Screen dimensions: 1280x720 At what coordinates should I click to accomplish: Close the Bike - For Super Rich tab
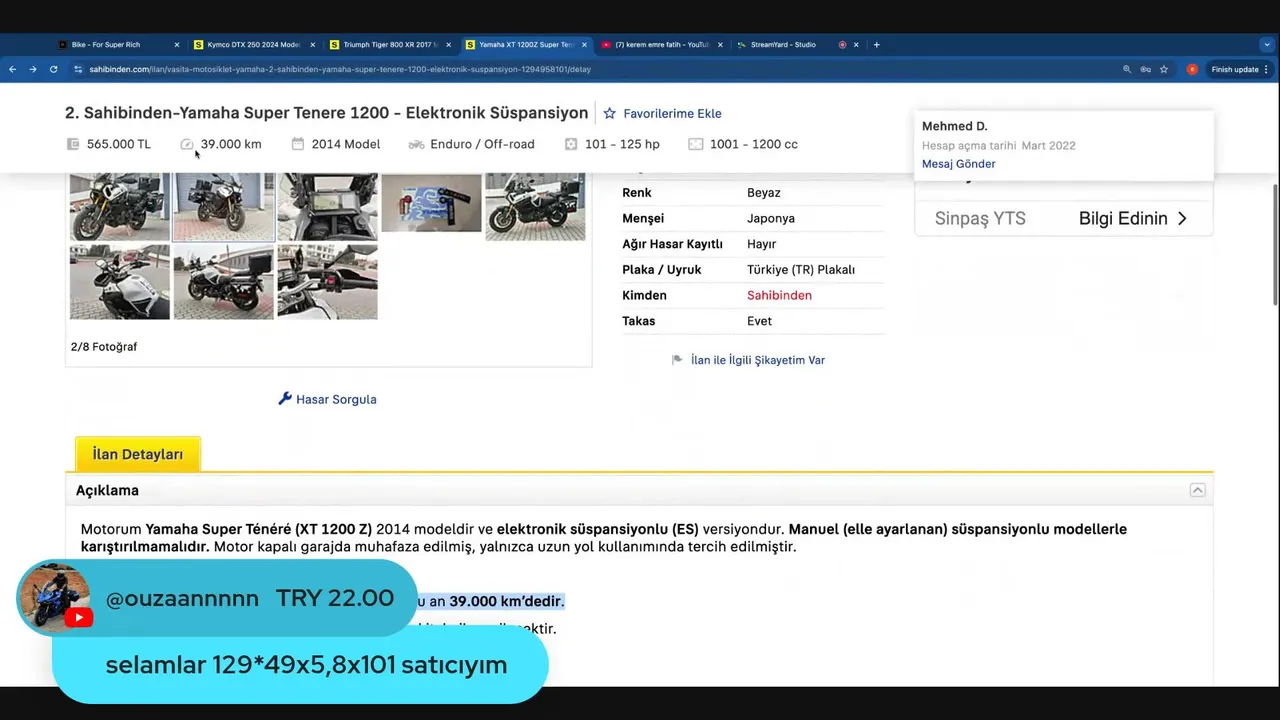pos(177,44)
